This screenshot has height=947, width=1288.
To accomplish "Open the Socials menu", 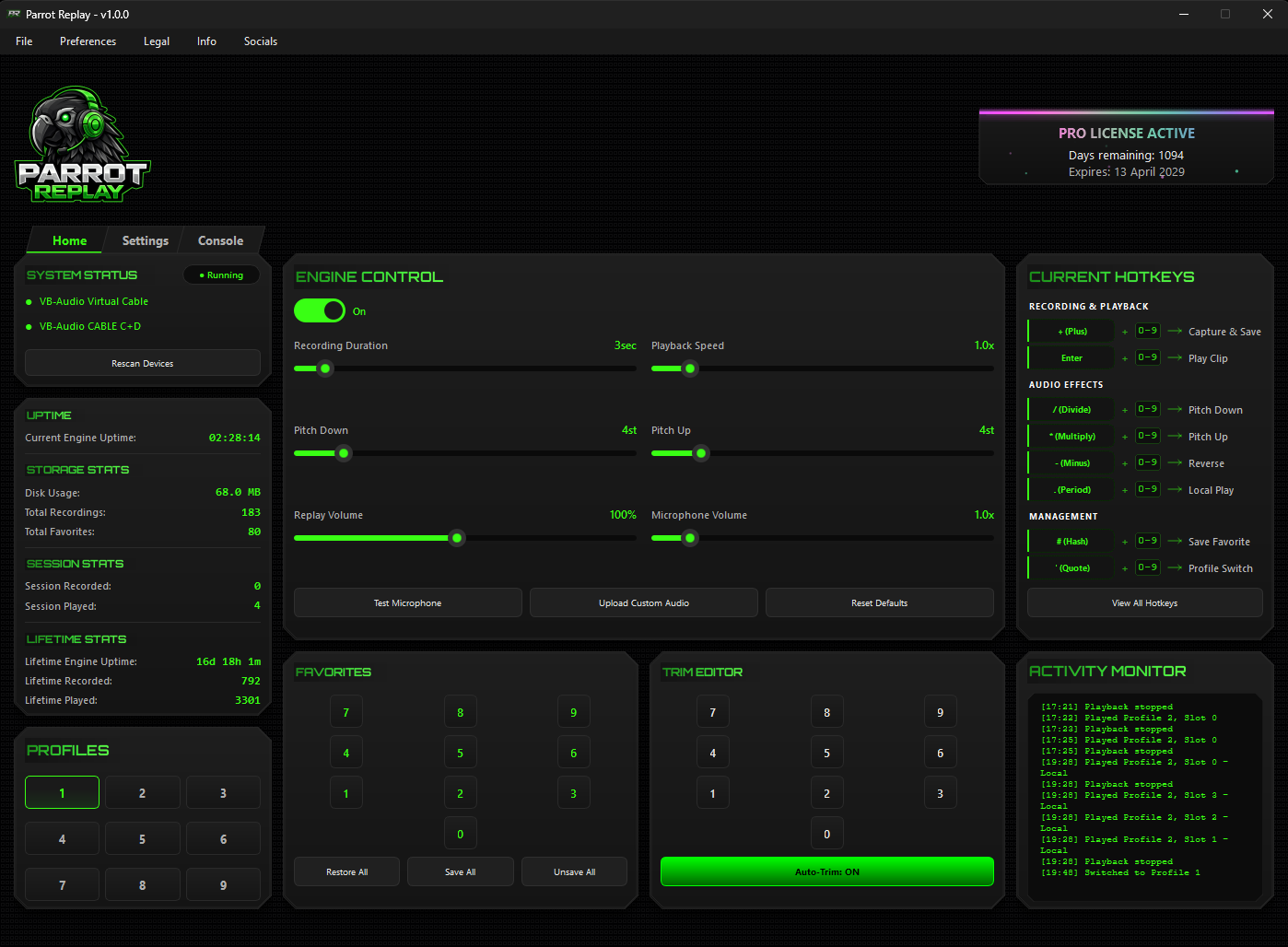I will coord(260,41).
